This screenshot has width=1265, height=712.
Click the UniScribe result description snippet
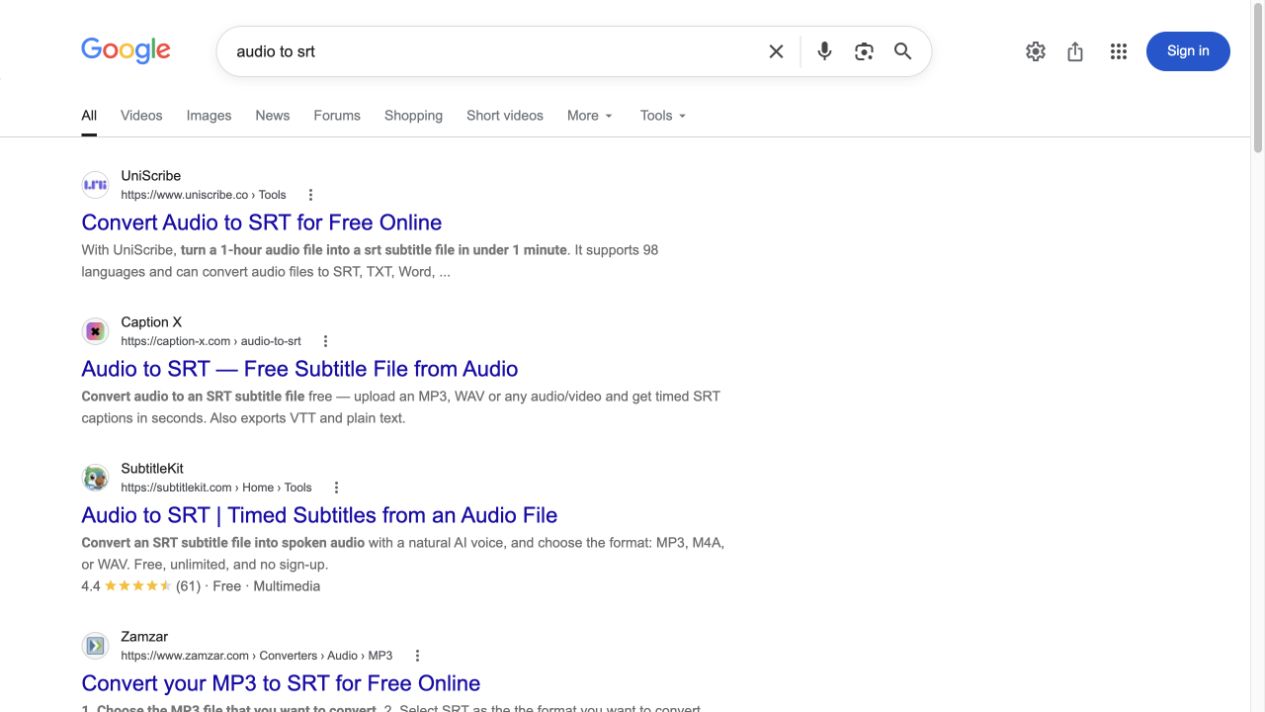click(370, 261)
